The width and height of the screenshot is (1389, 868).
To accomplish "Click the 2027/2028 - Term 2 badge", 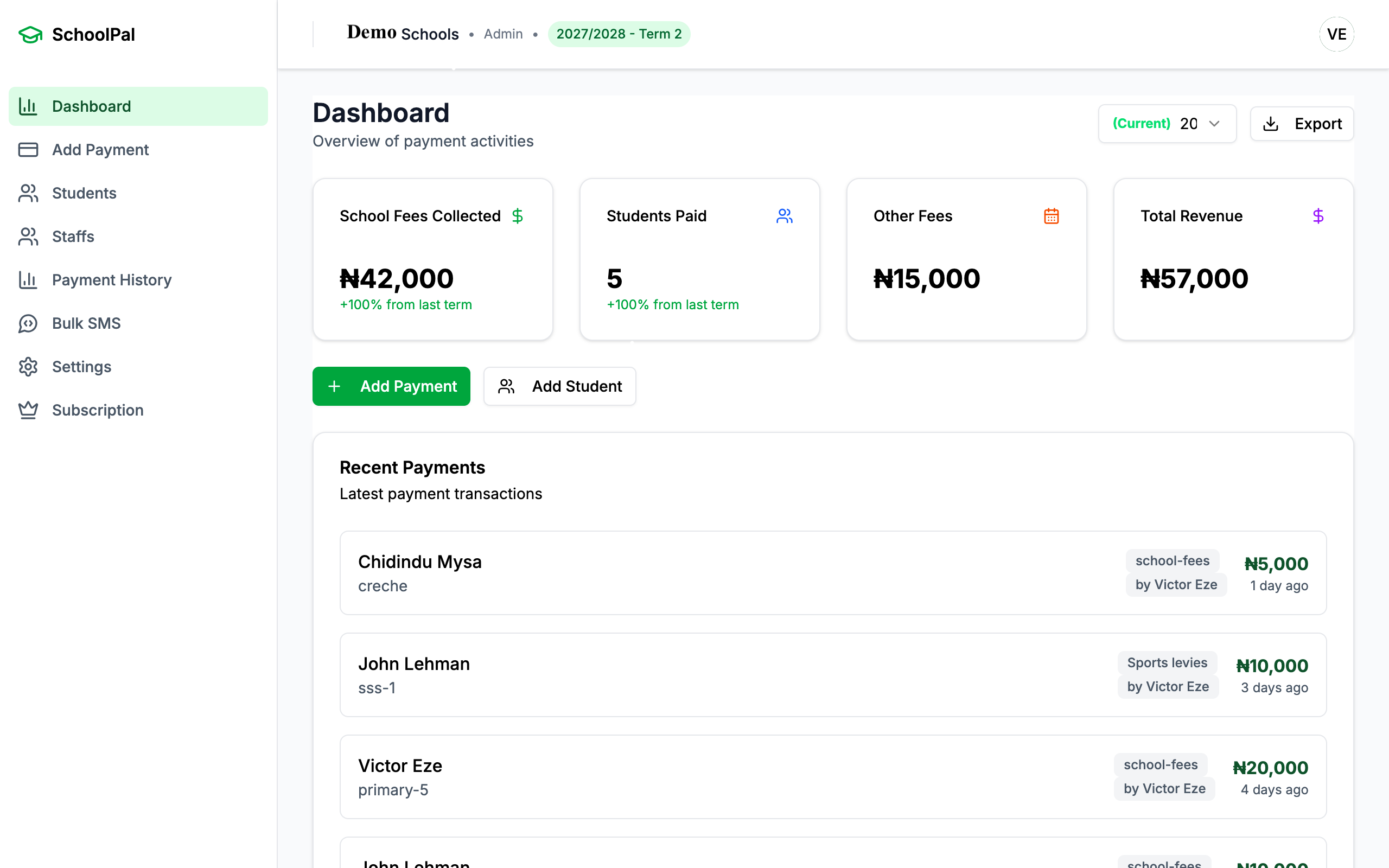I will coord(619,34).
